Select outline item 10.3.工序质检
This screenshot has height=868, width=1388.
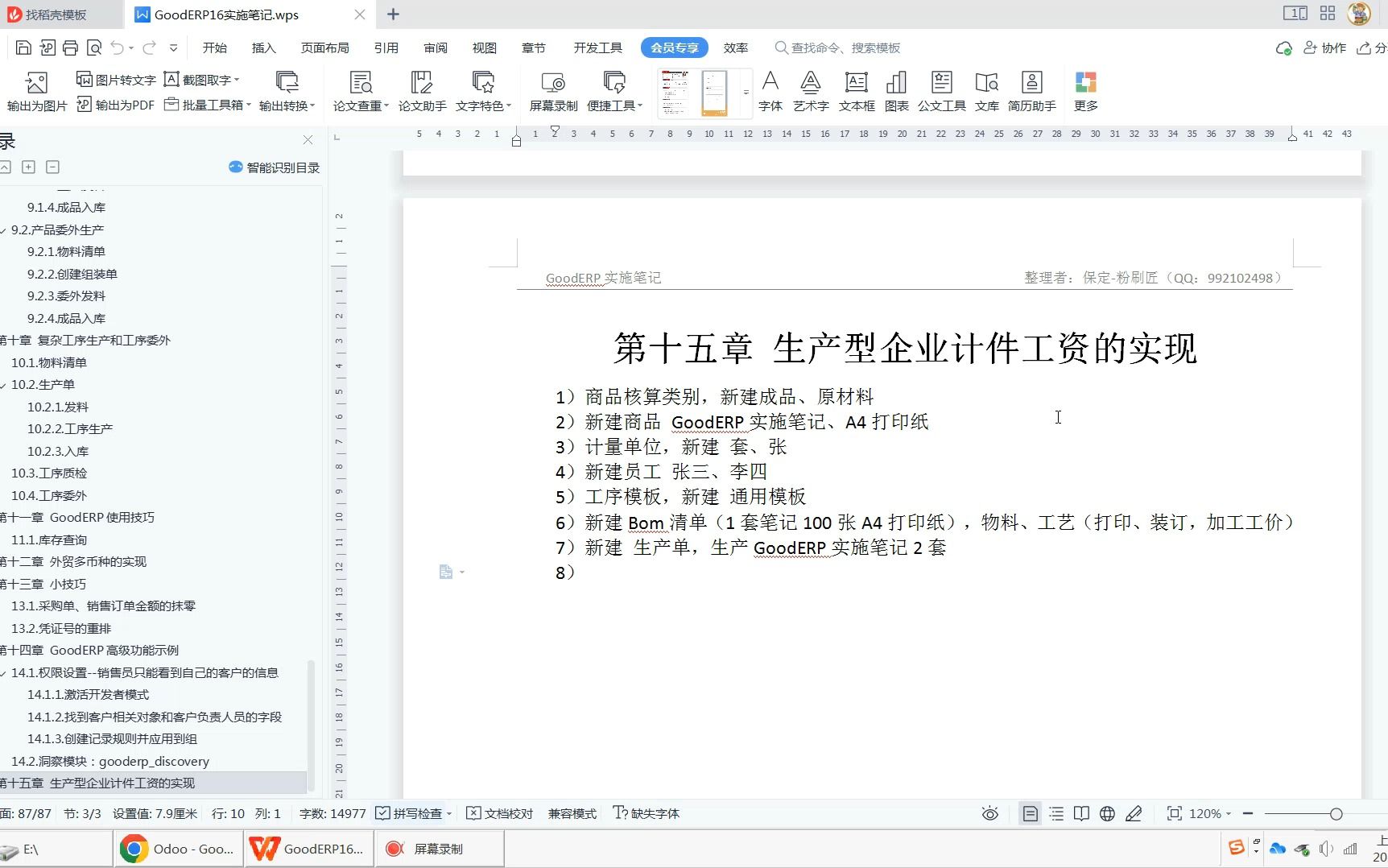coord(49,473)
